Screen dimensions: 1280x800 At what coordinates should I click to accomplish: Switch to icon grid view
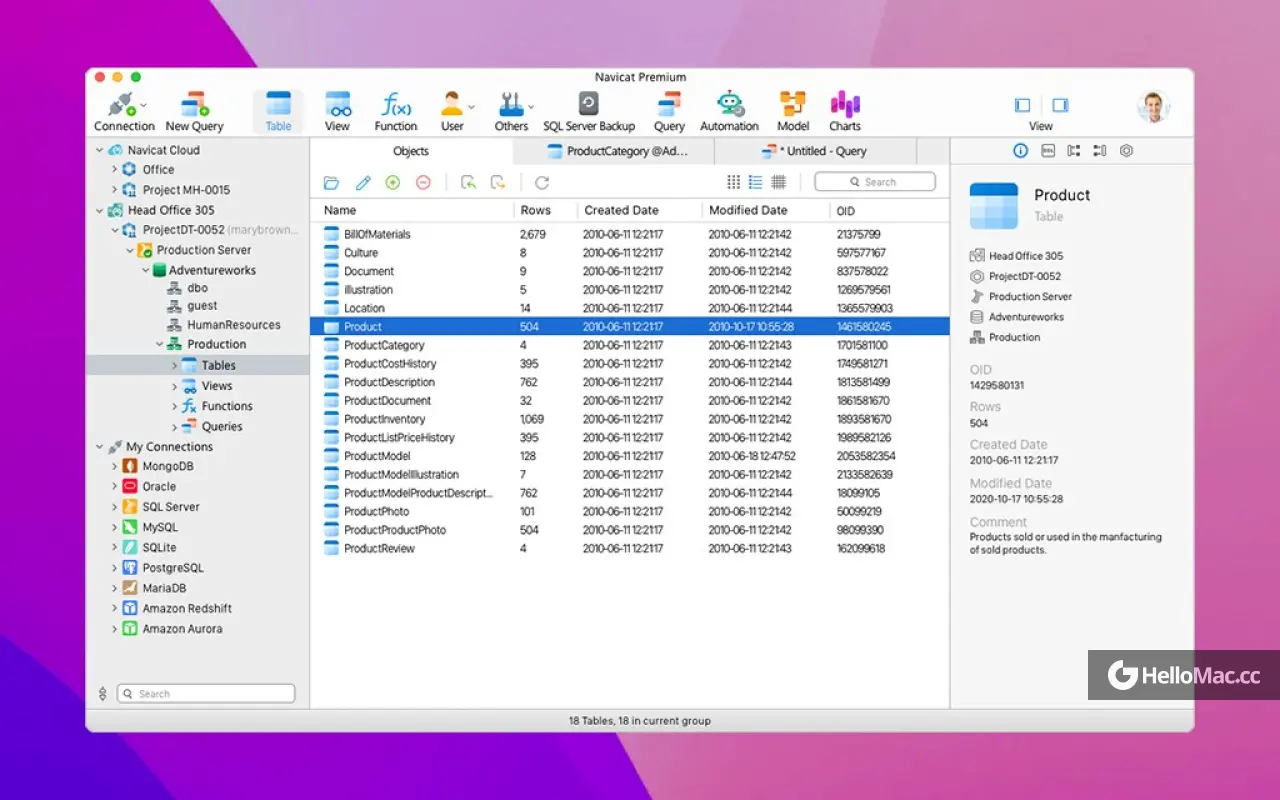734,182
